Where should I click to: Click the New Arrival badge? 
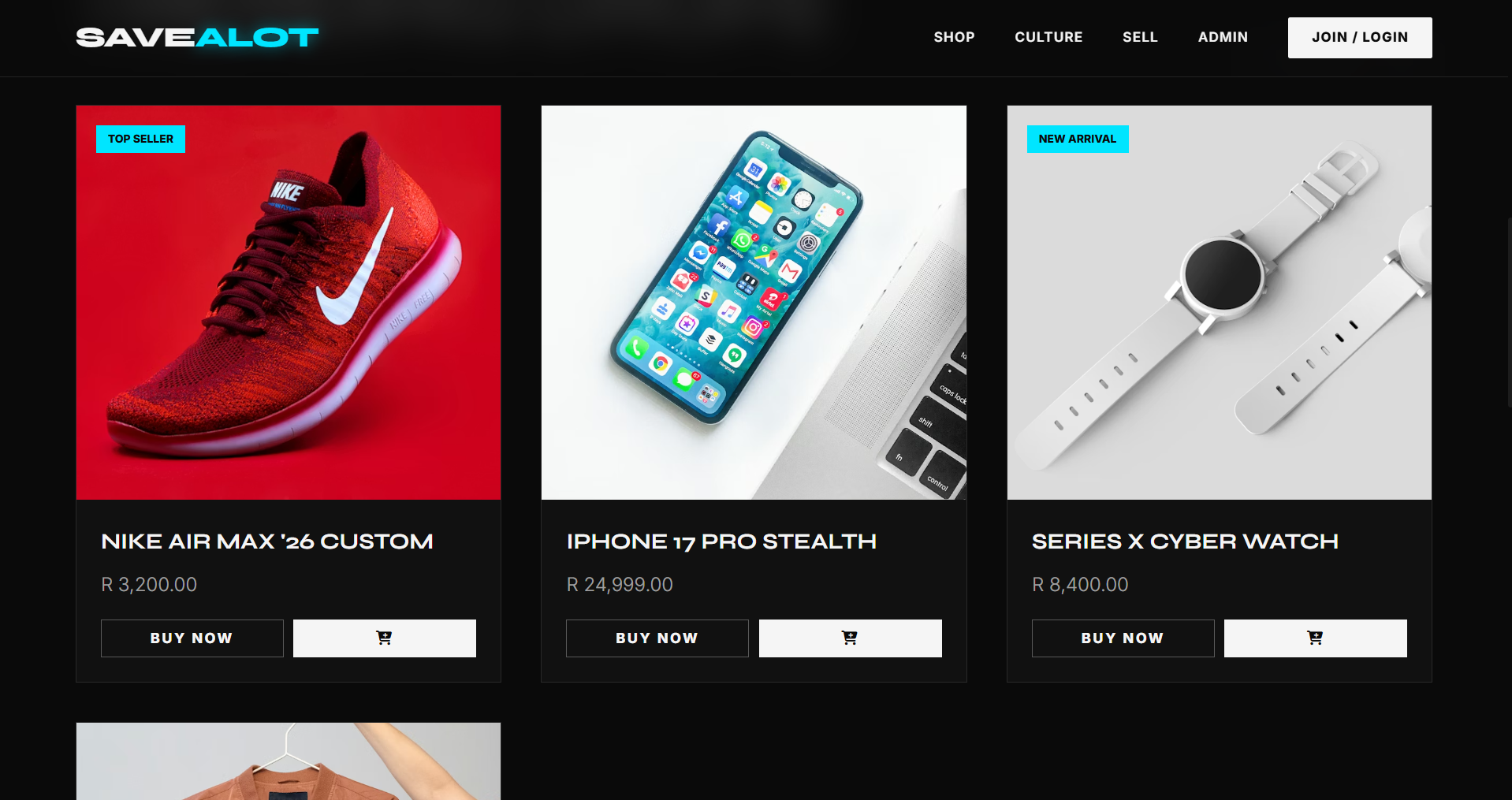click(1078, 139)
